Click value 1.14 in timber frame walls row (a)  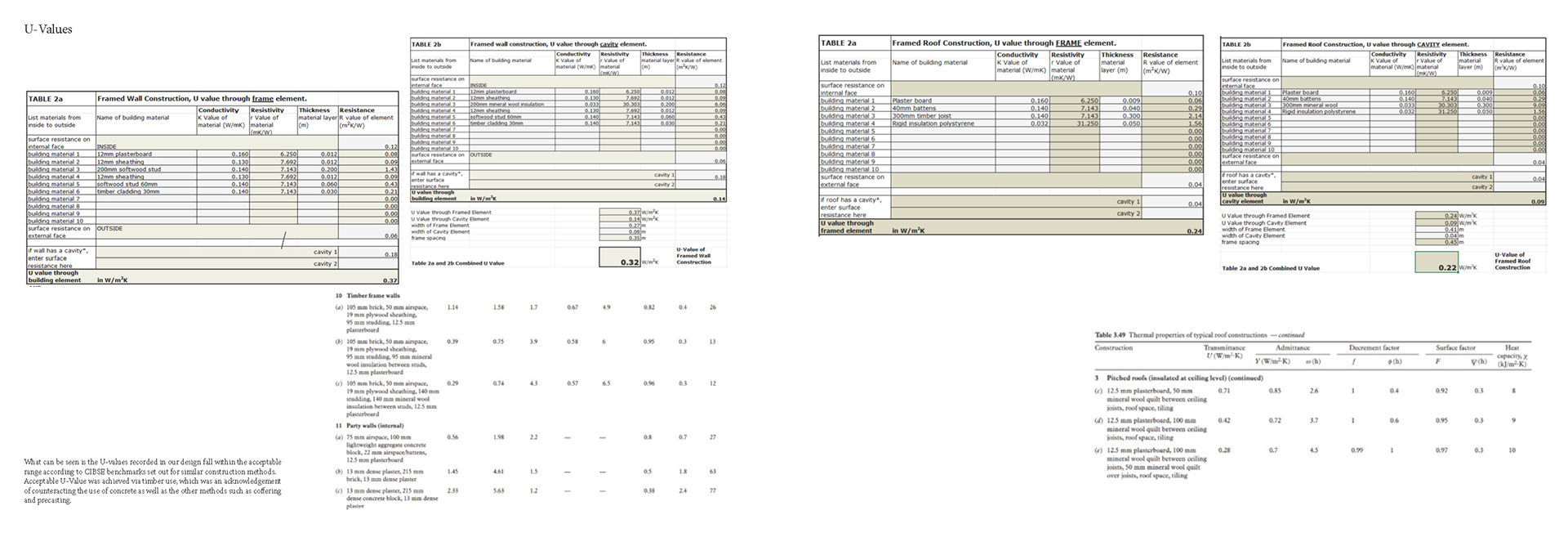pyautogui.click(x=453, y=307)
